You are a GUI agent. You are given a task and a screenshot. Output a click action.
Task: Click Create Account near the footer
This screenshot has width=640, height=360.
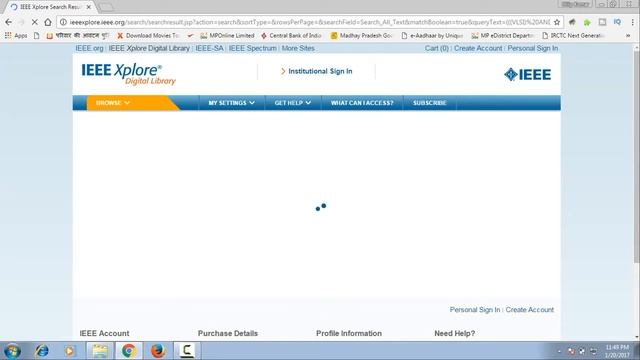[530, 310]
